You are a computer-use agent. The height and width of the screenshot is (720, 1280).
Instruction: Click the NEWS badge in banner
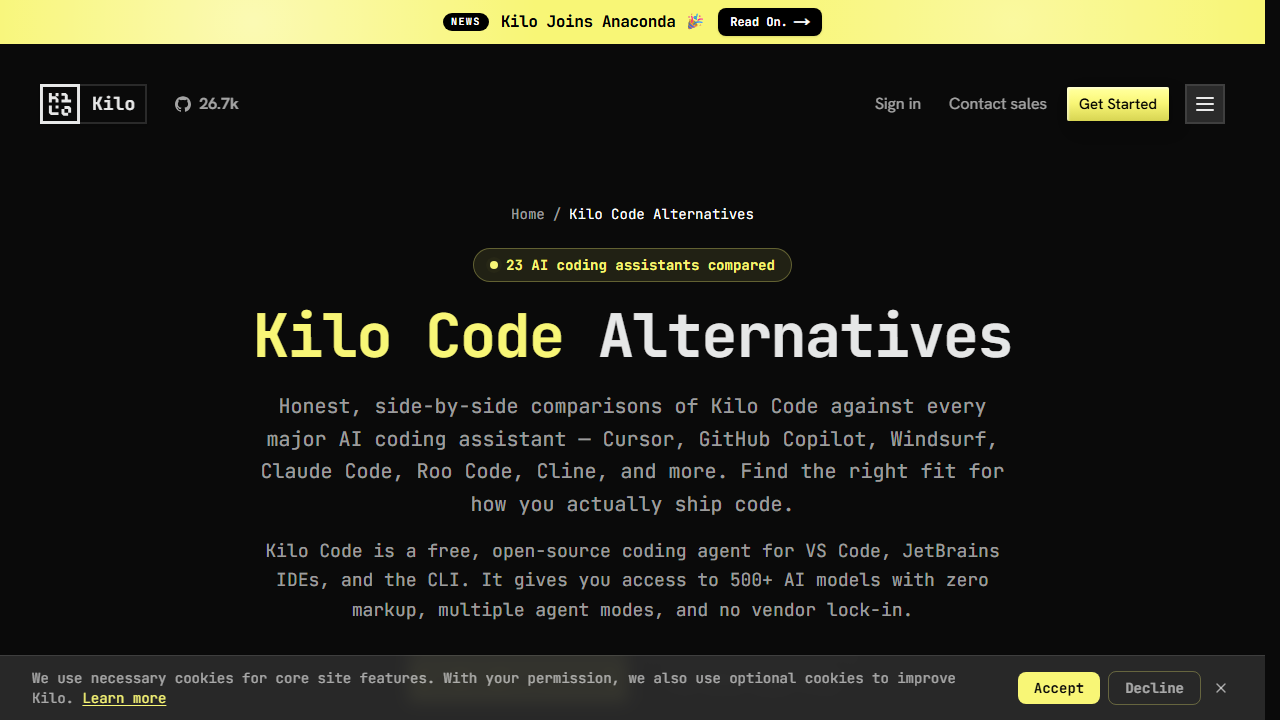pos(466,22)
